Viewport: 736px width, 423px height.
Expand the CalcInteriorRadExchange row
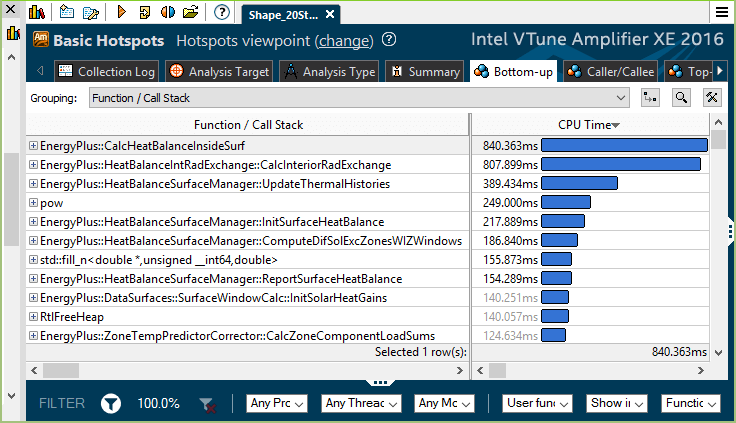coord(33,164)
